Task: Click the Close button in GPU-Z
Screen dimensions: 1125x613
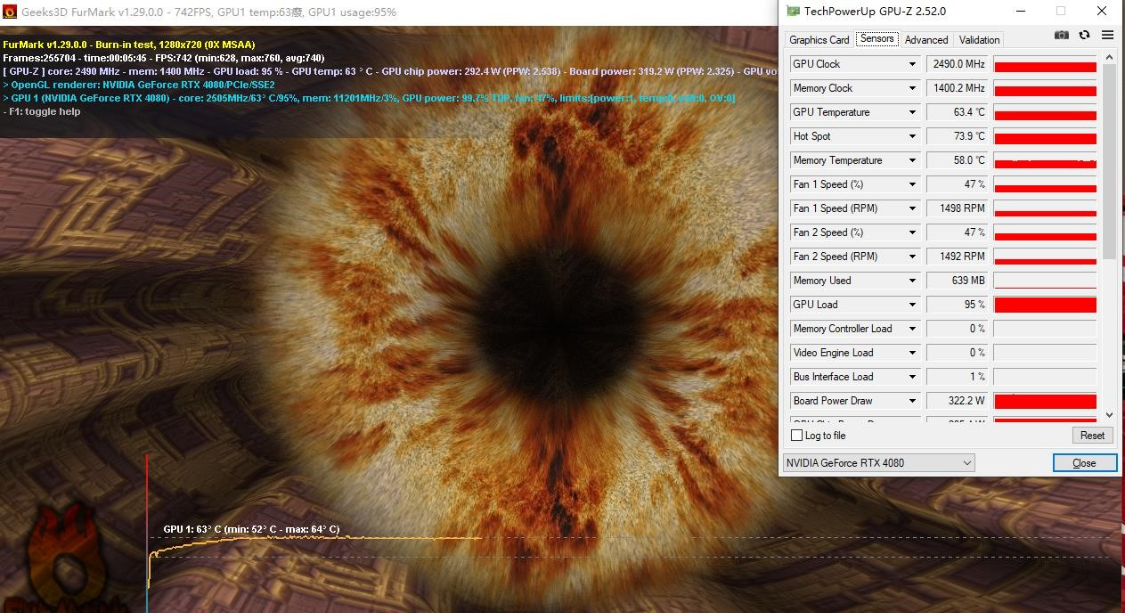Action: (x=1084, y=463)
